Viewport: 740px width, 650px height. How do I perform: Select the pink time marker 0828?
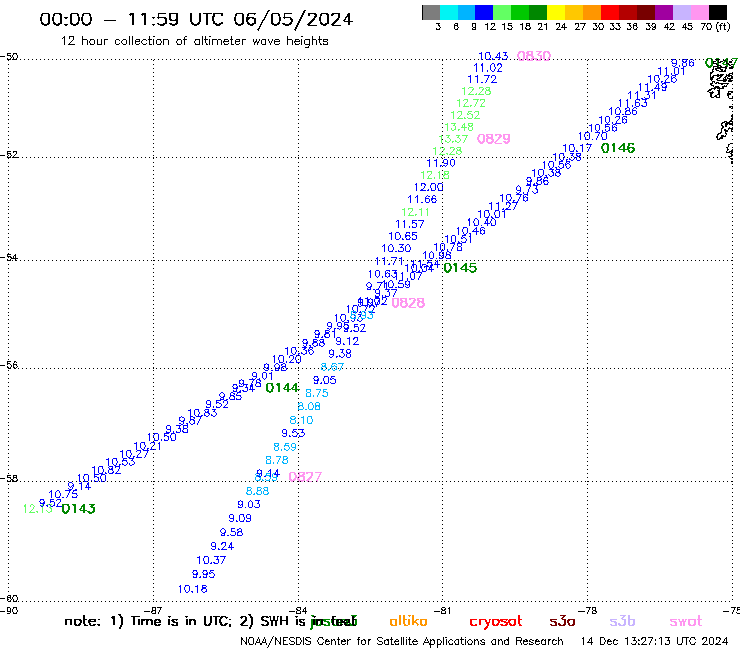(x=408, y=303)
